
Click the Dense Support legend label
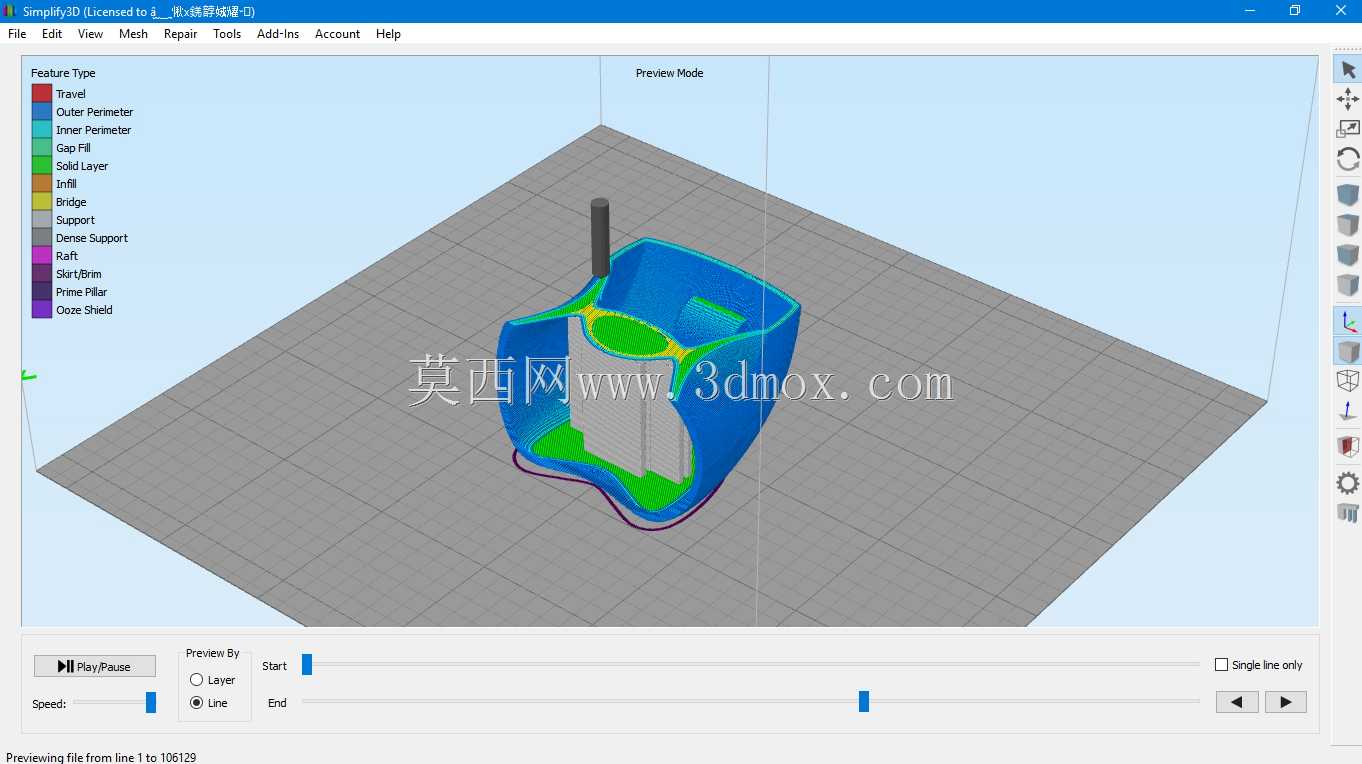[x=92, y=238]
